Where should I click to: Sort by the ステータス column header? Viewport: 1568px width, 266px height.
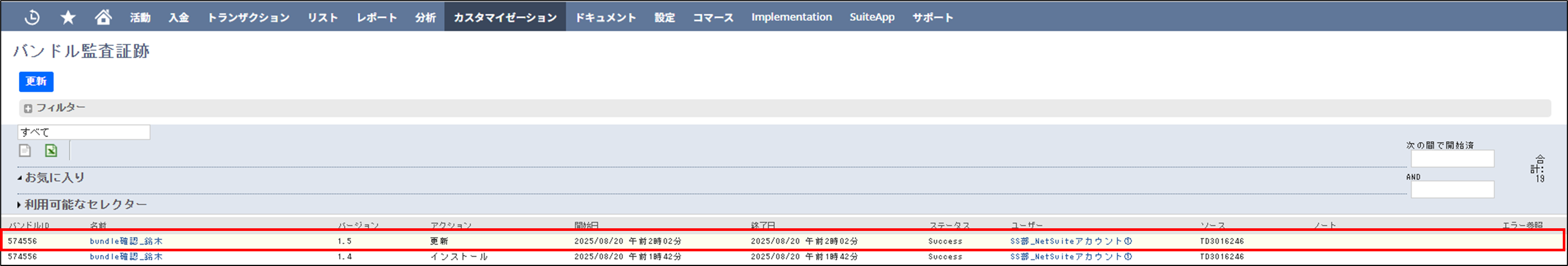click(x=949, y=225)
